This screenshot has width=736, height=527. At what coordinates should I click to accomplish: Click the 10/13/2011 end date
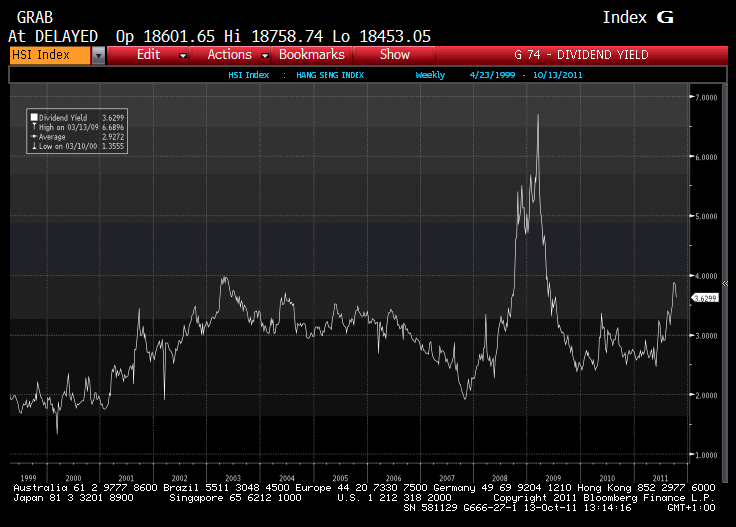point(557,75)
